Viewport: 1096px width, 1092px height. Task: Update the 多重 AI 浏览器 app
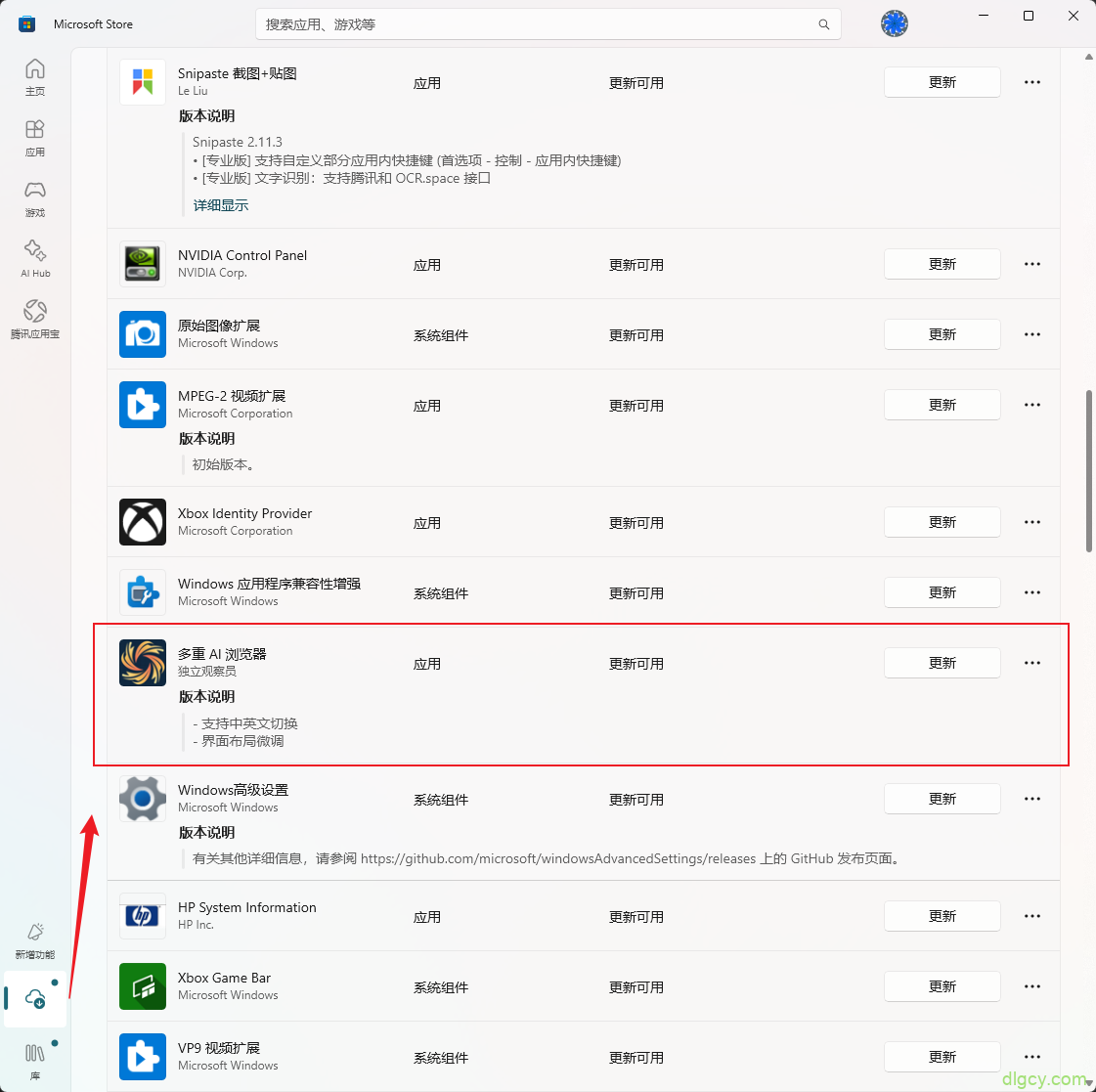pos(942,663)
